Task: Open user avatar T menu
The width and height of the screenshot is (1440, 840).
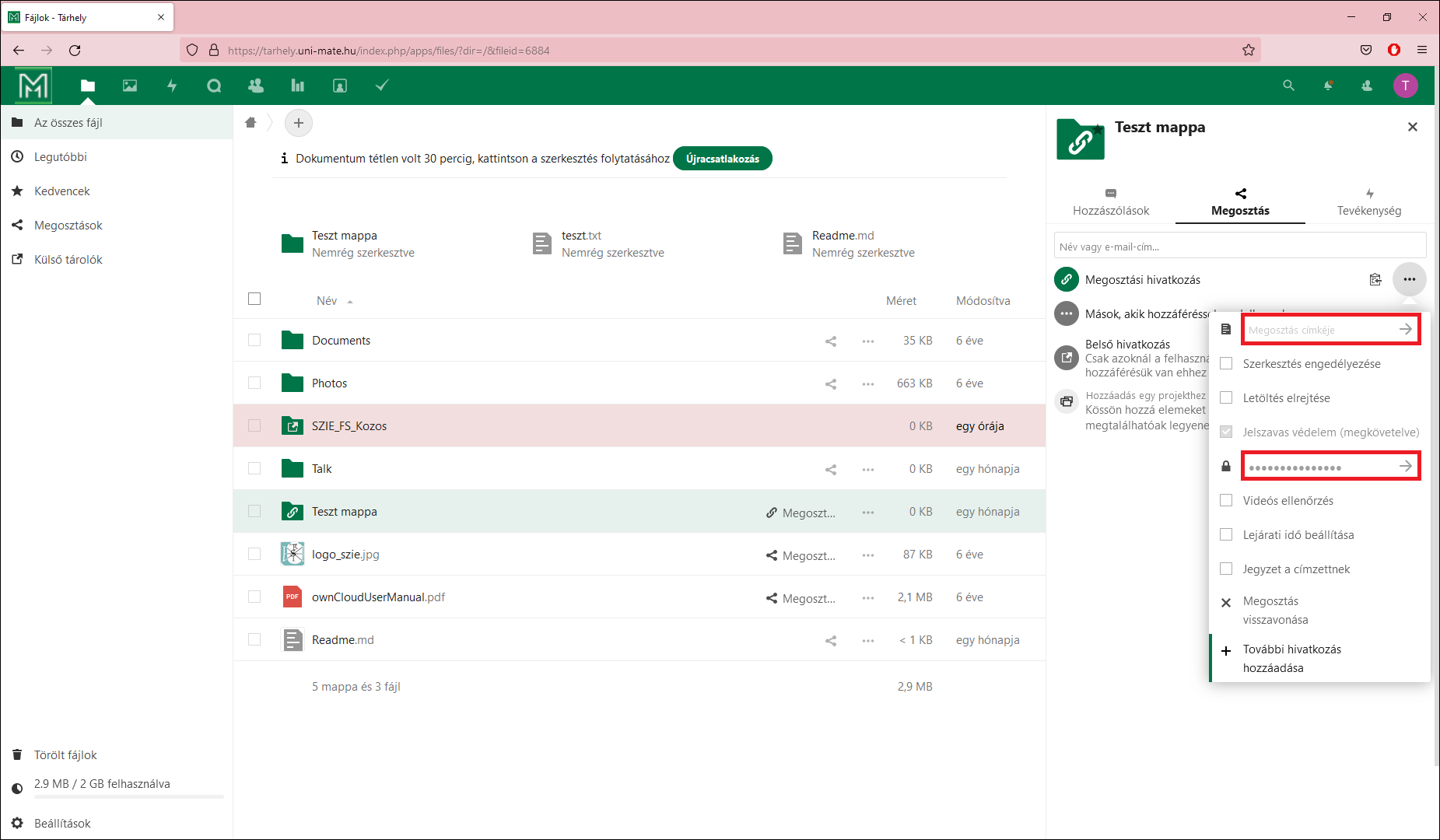Action: pyautogui.click(x=1406, y=86)
